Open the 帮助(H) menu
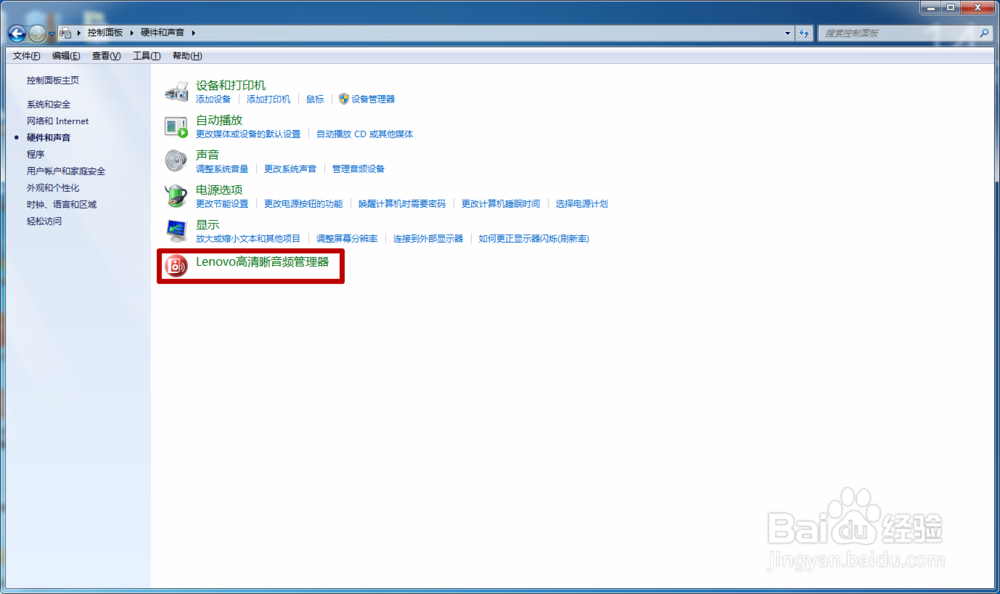 188,56
